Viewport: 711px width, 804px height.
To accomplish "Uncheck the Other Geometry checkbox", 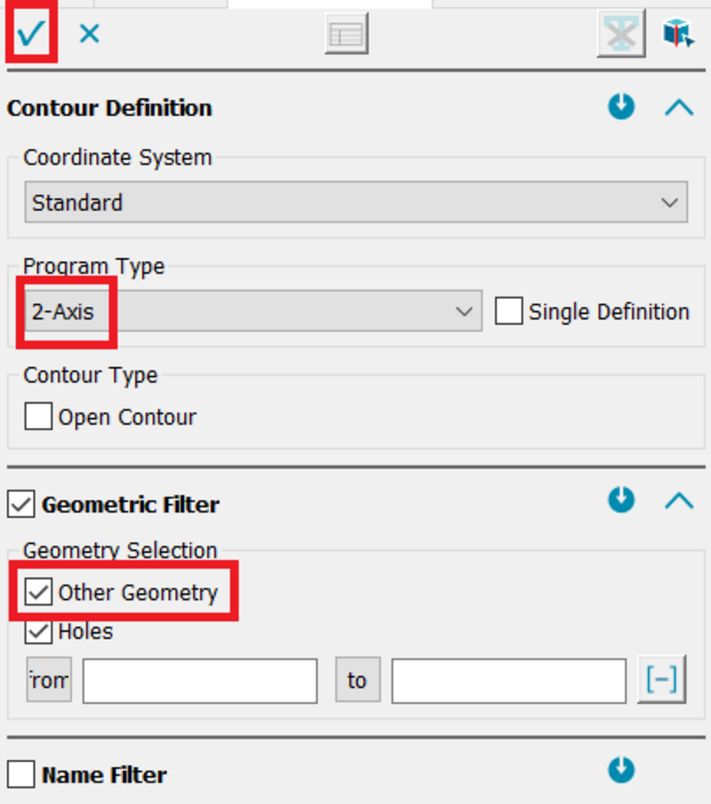I will click(39, 593).
